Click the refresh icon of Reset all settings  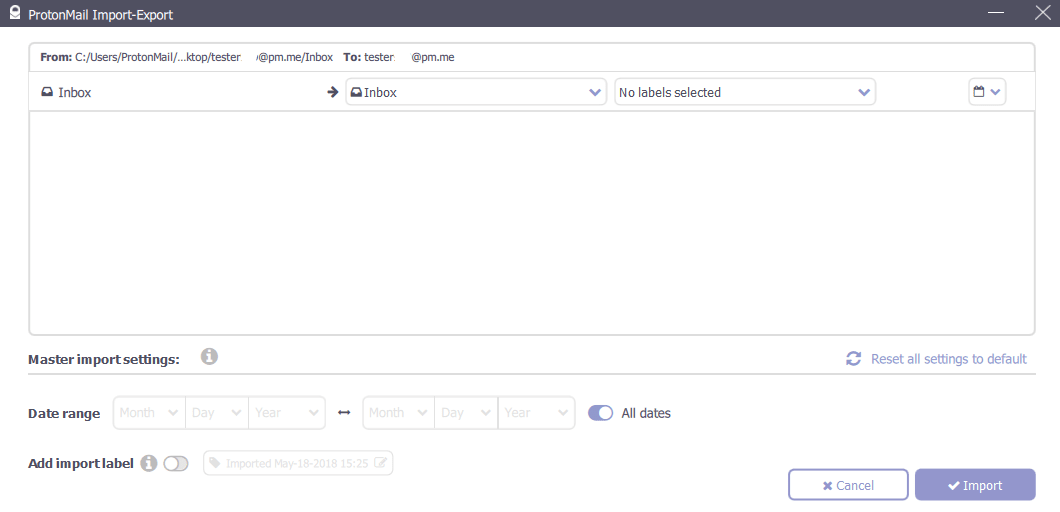(854, 358)
